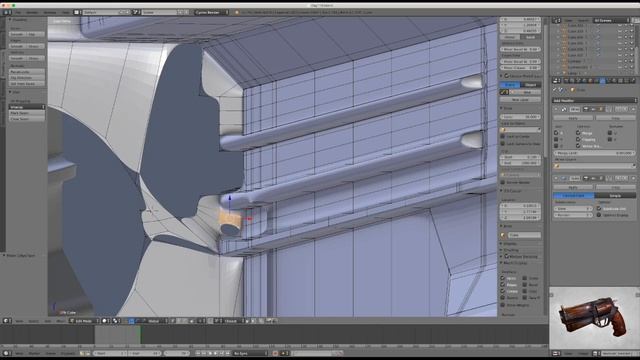Open the World properties tab icon
Viewport: 640px width, 360px height.
click(584, 80)
